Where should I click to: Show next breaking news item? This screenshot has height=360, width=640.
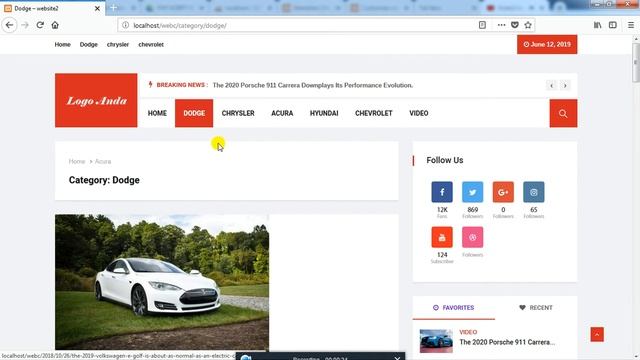point(565,85)
